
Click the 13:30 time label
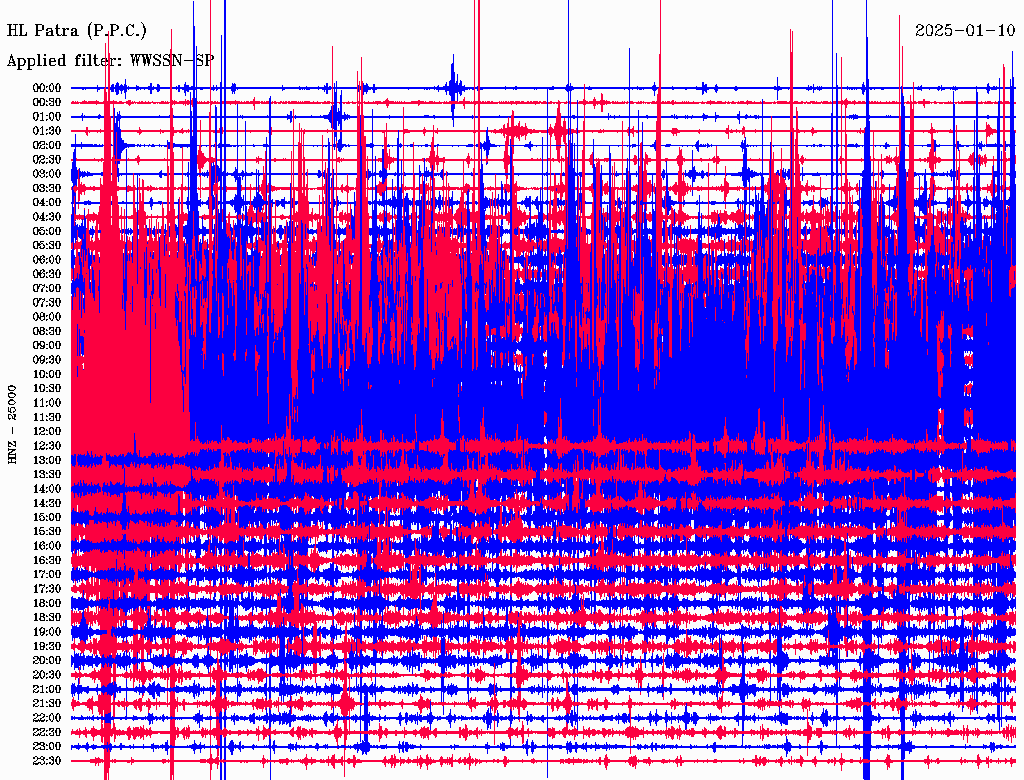click(x=47, y=475)
